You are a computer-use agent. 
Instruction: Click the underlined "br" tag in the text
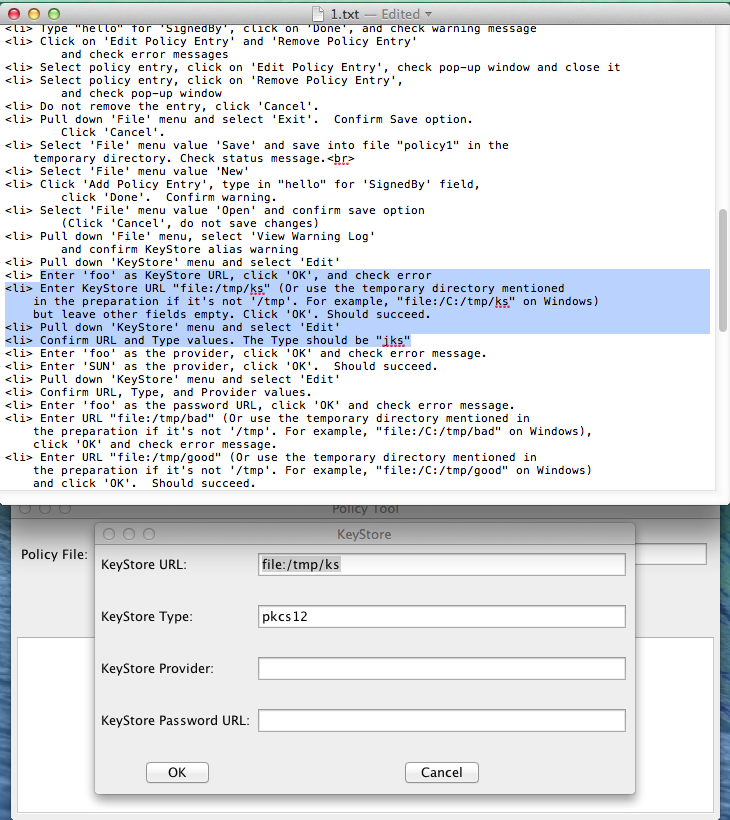(x=340, y=158)
